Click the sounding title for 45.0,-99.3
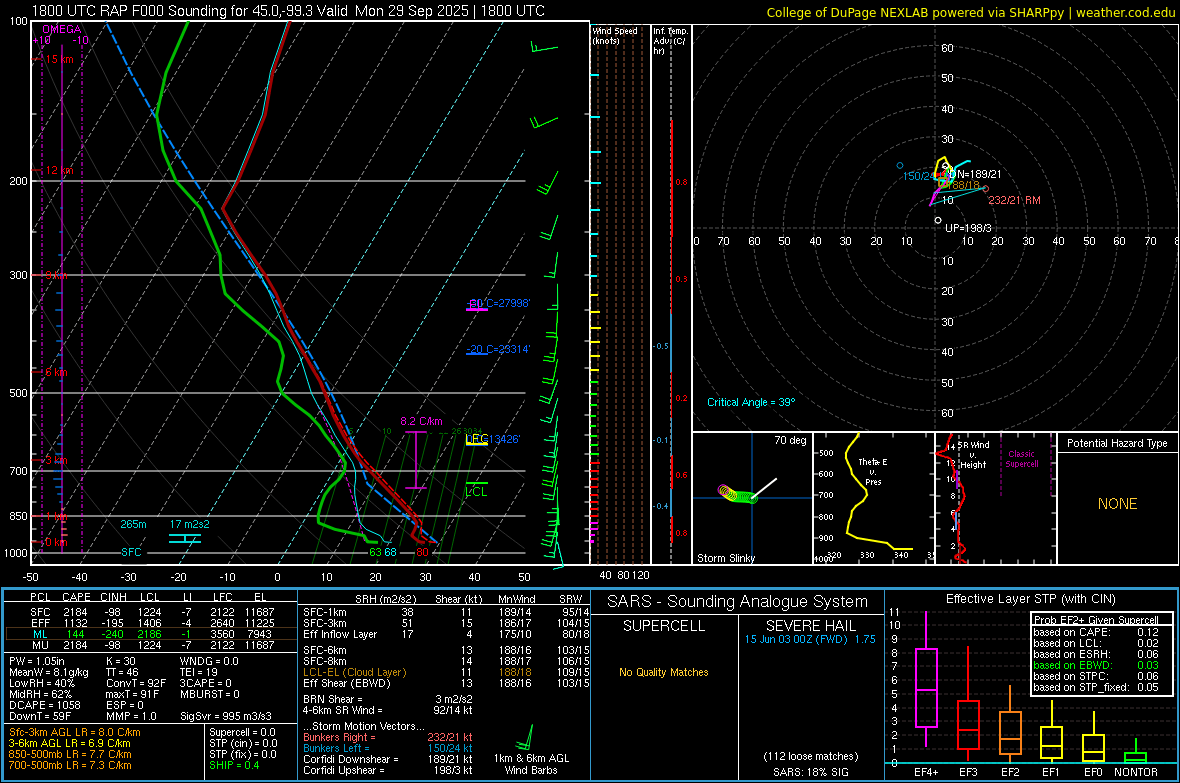This screenshot has width=1180, height=783. [288, 11]
